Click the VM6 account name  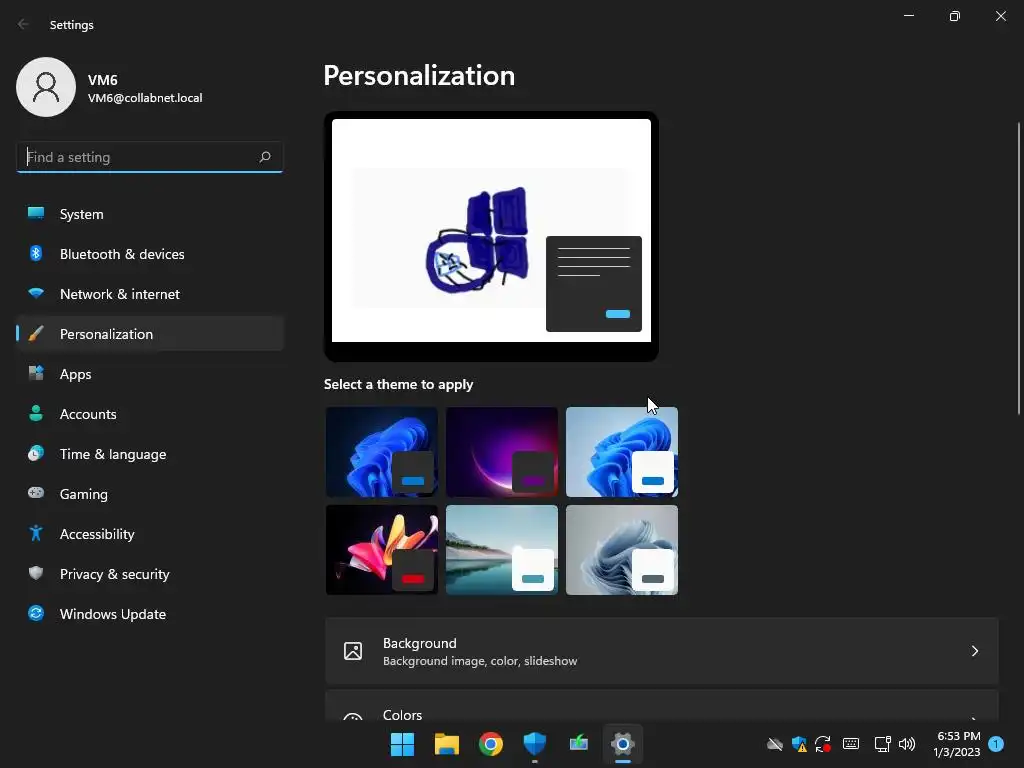point(103,80)
